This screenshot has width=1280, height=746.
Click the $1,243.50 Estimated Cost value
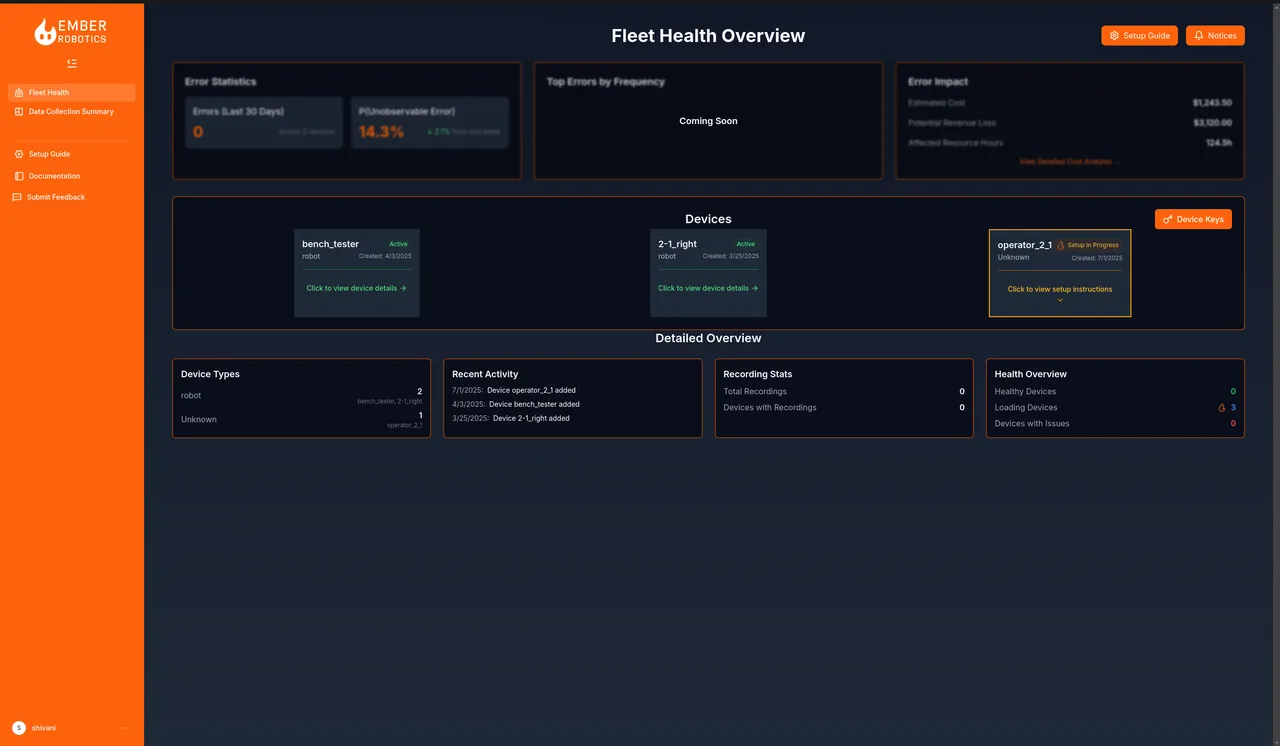coord(1212,103)
